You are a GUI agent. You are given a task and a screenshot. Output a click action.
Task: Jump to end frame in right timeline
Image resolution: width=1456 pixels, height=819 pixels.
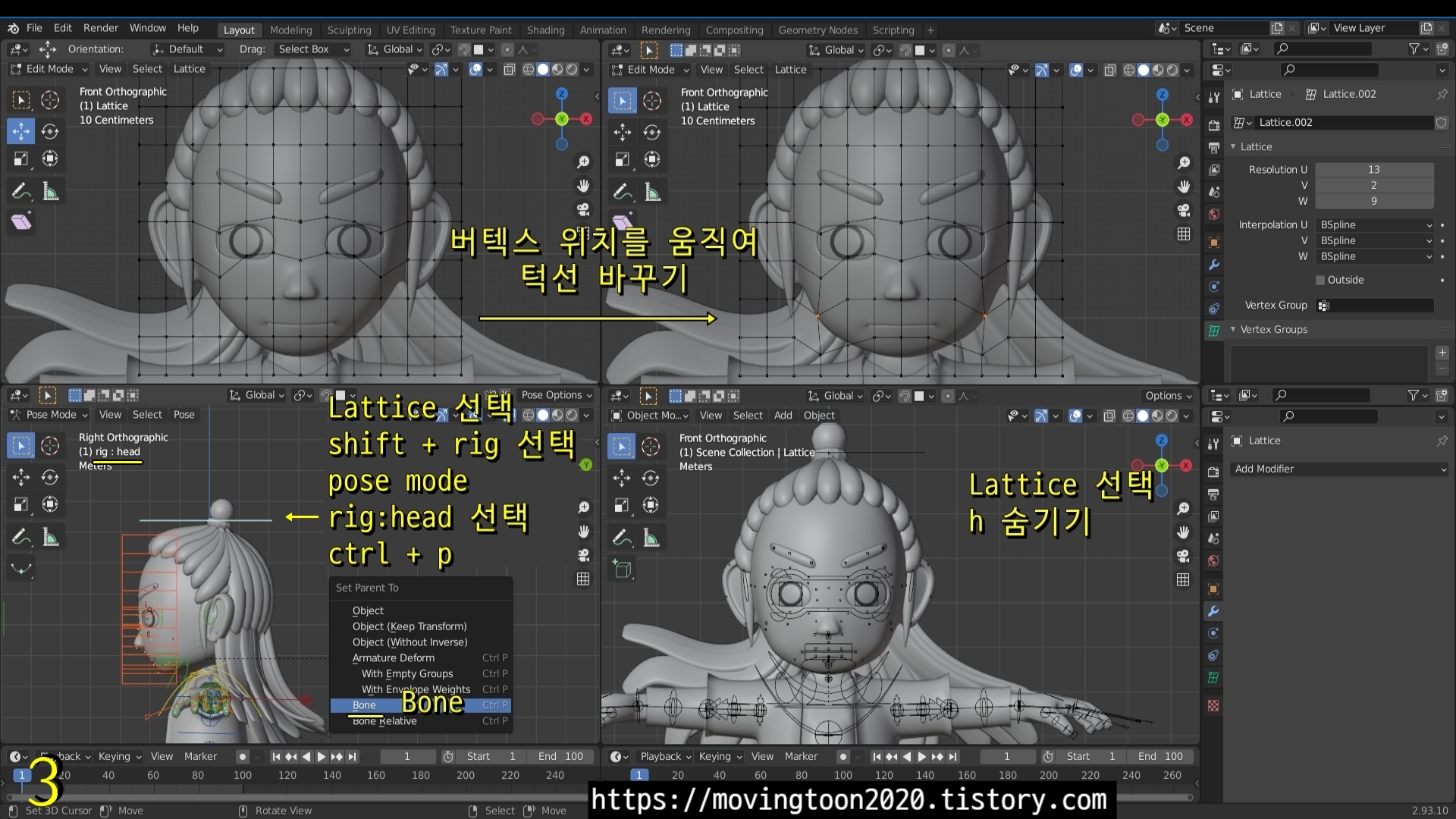point(952,756)
